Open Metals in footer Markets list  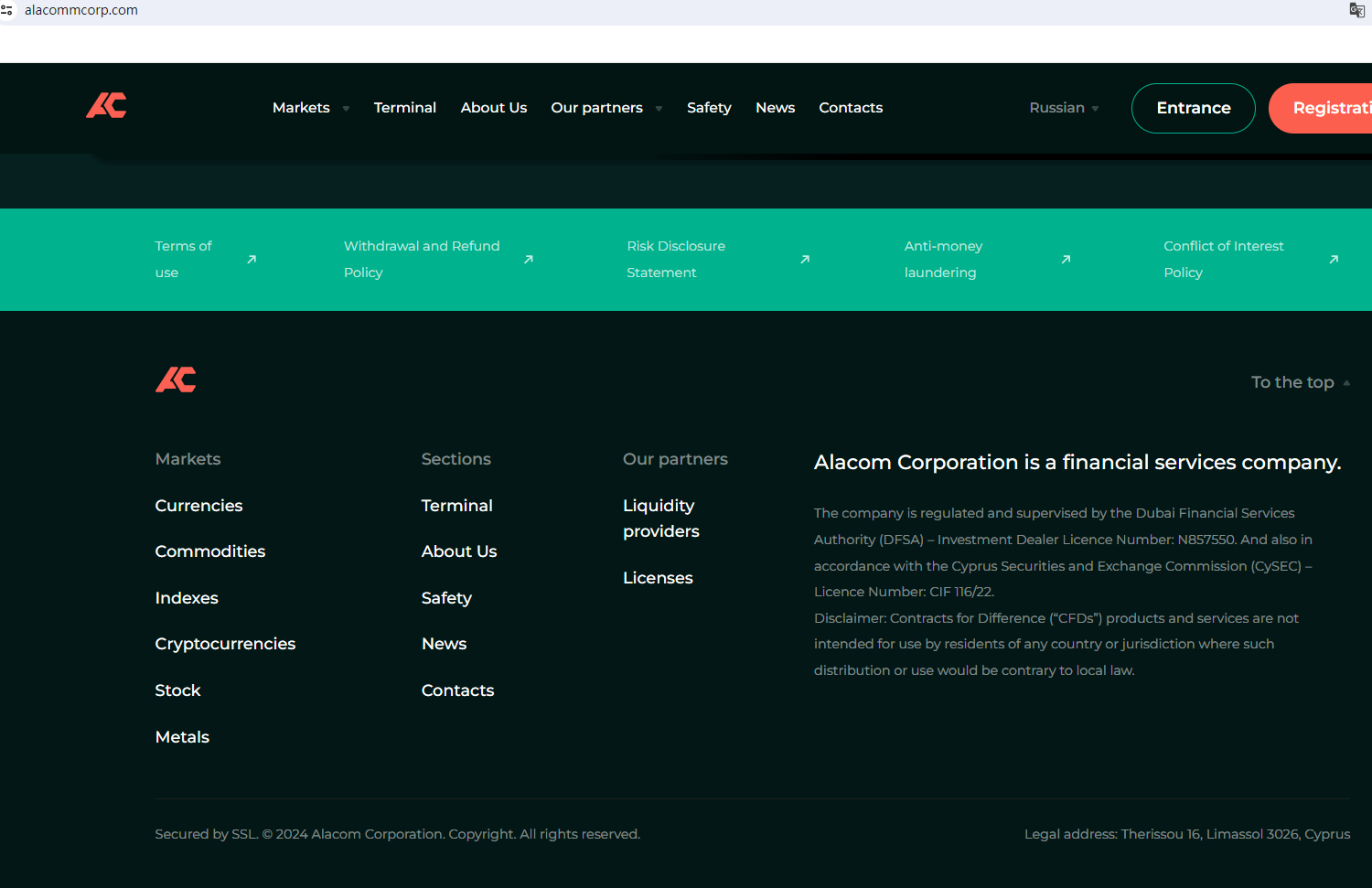coord(182,737)
